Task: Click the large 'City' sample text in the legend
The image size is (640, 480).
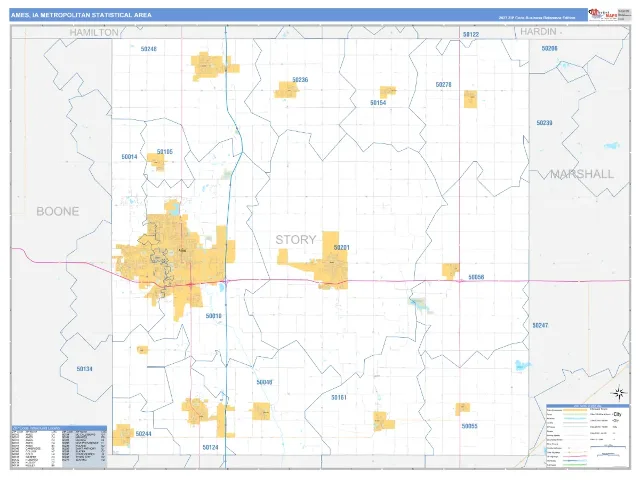Action: click(x=617, y=414)
